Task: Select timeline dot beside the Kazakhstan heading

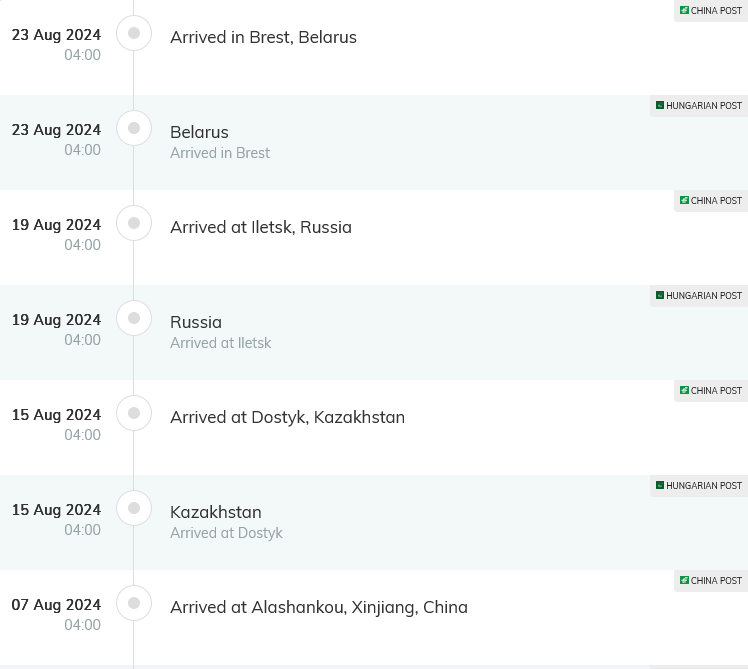Action: [x=134, y=508]
